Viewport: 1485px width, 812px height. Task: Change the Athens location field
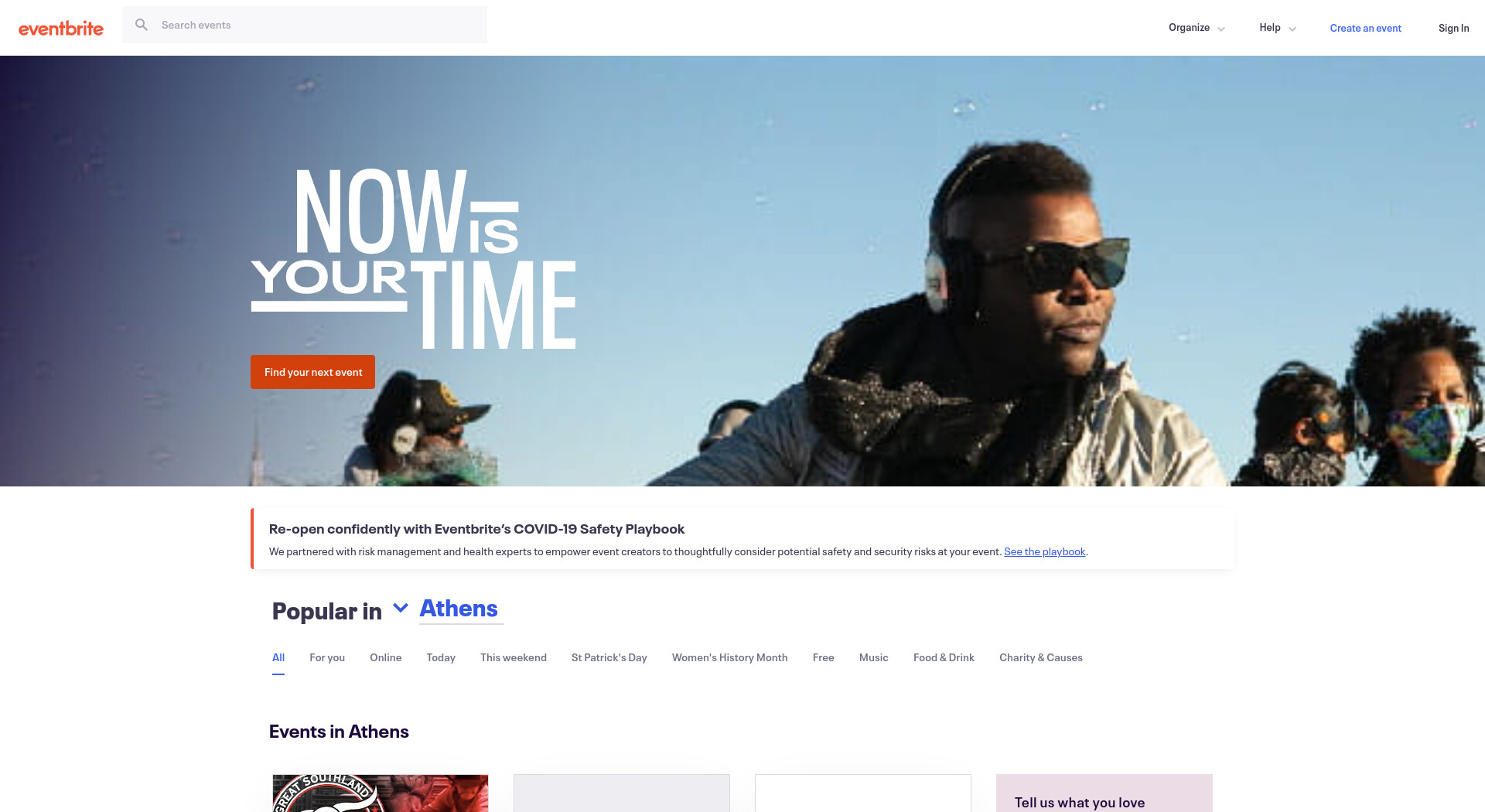[461, 609]
